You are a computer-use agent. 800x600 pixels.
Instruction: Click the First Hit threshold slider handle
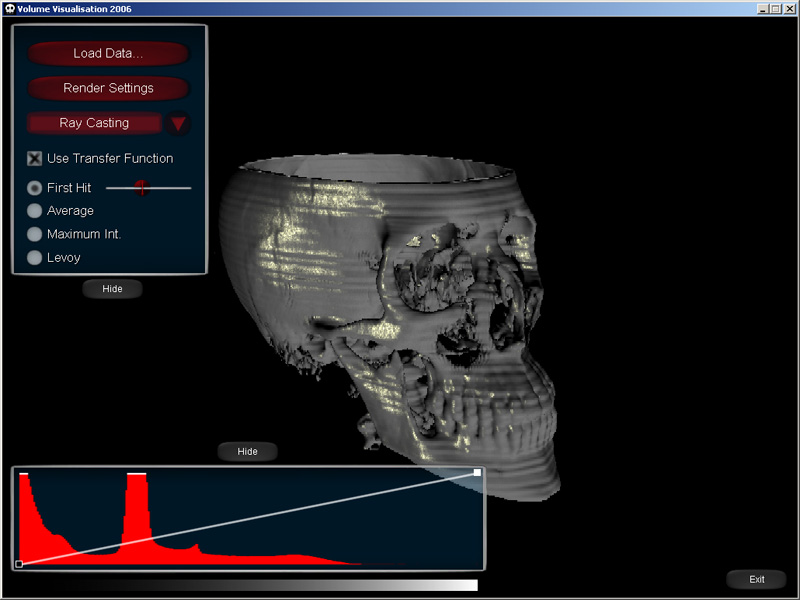point(142,187)
